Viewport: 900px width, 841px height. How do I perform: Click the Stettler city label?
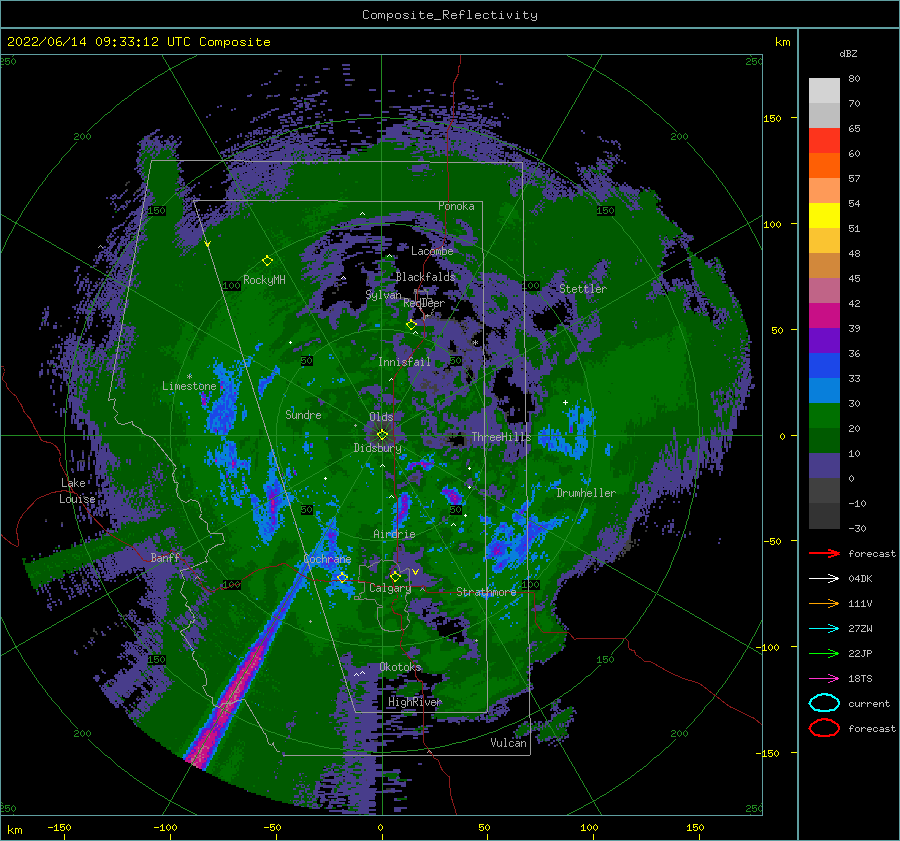(583, 289)
